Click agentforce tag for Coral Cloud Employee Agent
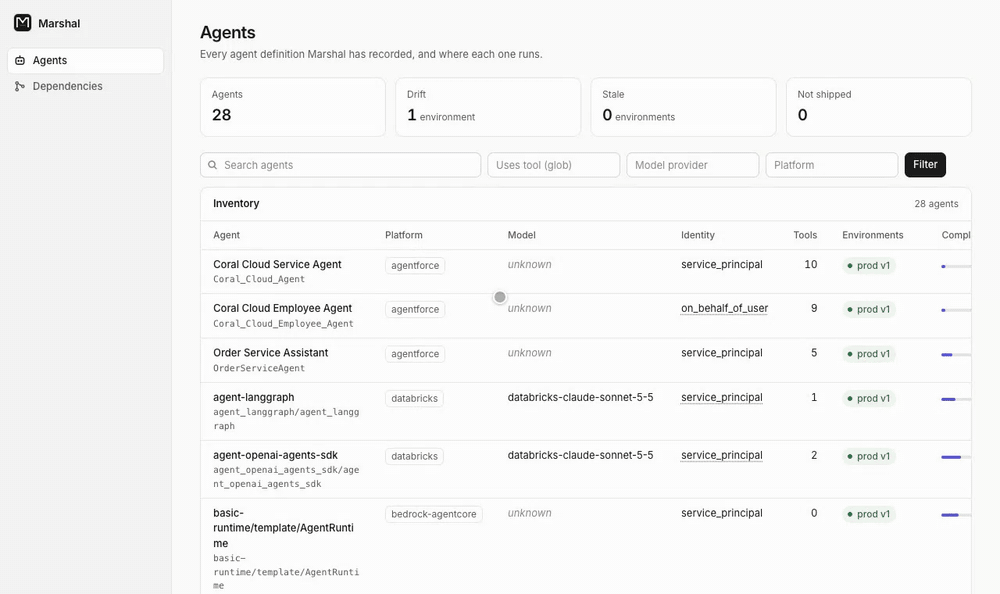 415,309
